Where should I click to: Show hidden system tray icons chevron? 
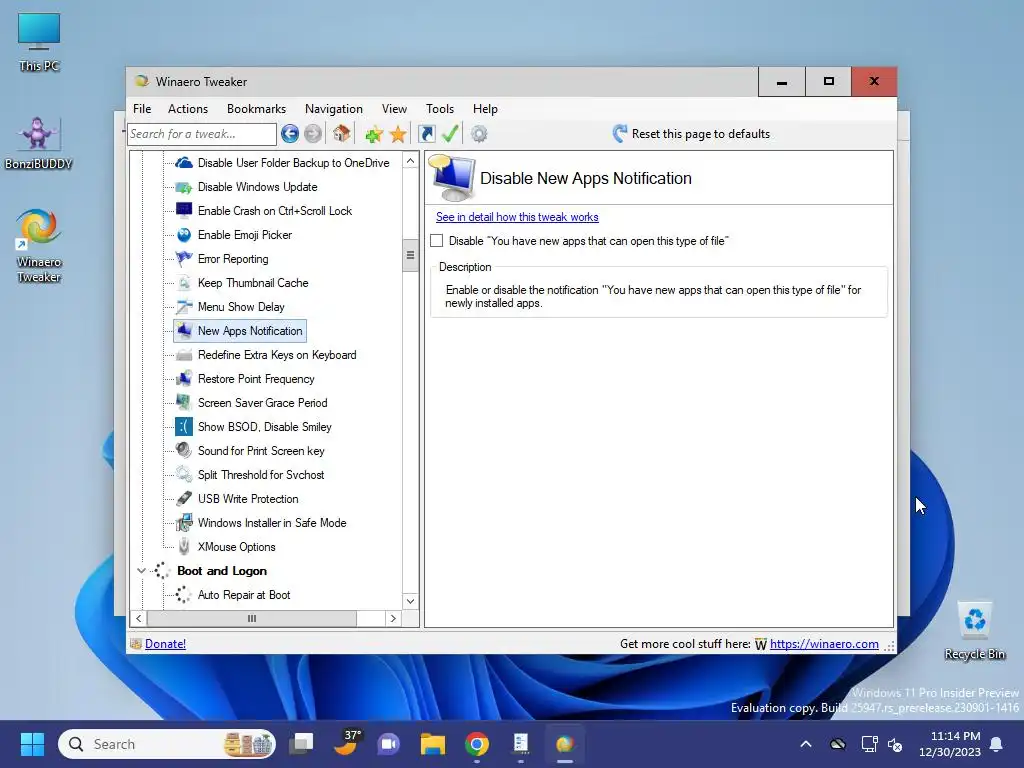806,744
